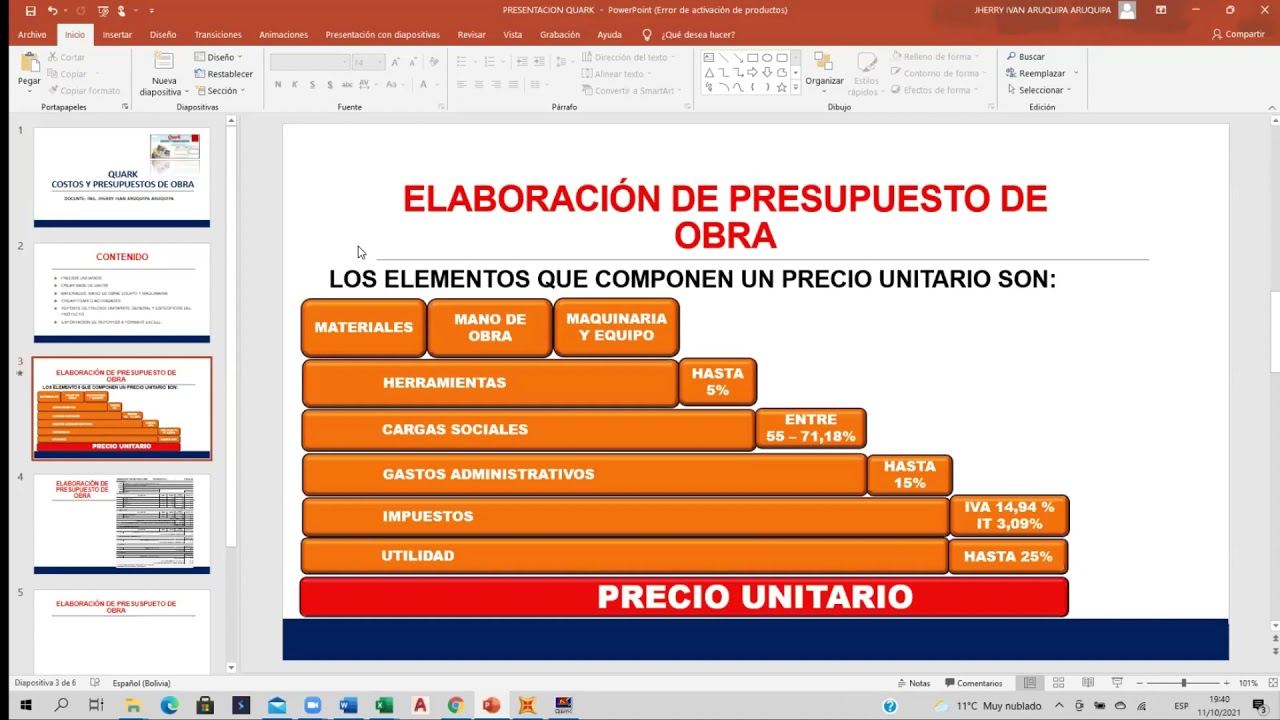The width and height of the screenshot is (1280, 720).
Task: Open Excel from the Windows taskbar
Action: pyautogui.click(x=384, y=705)
